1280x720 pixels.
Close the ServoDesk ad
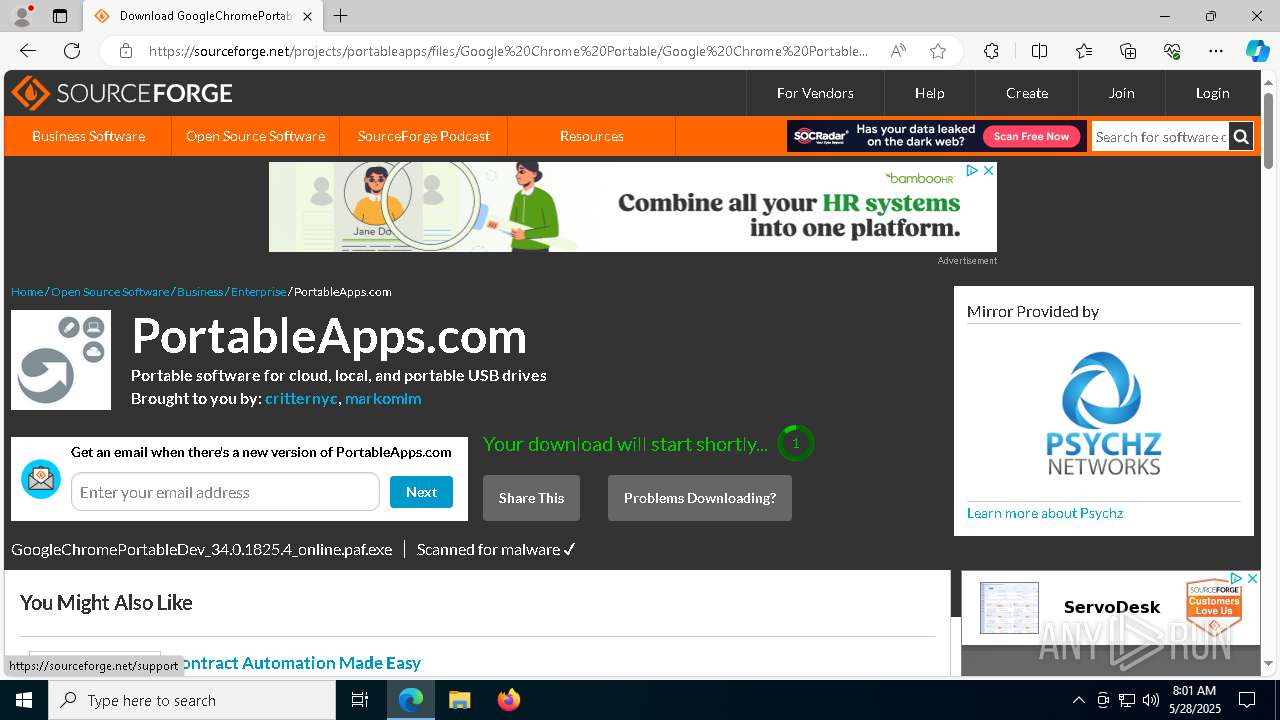click(x=1252, y=579)
